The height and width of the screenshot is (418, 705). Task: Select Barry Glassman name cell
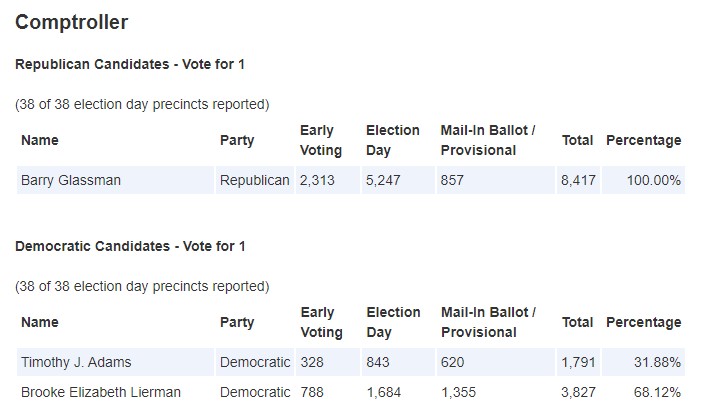tap(116, 180)
